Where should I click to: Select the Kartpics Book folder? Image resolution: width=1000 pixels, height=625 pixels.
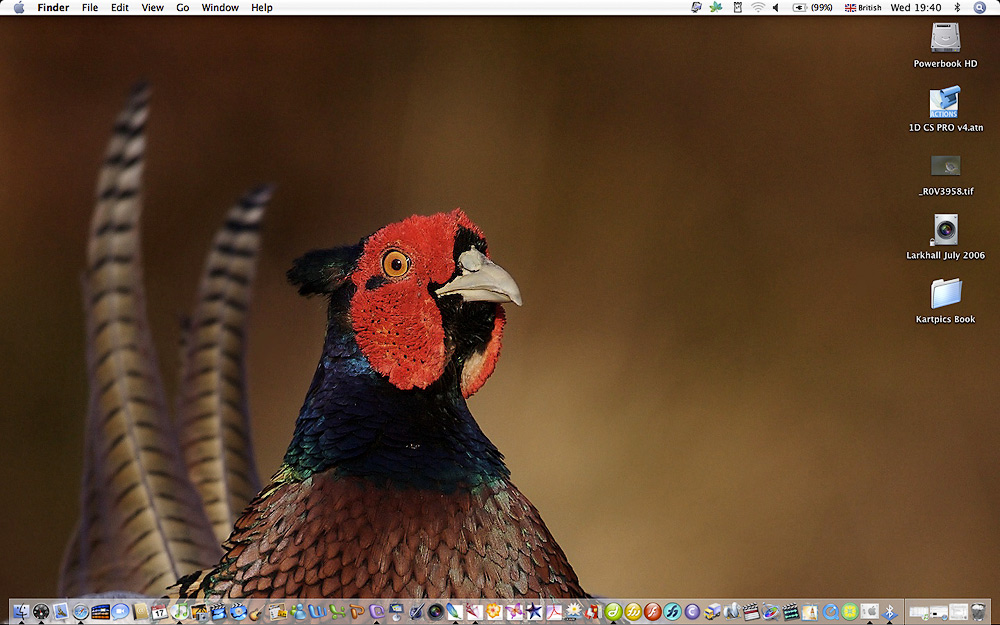tap(945, 293)
